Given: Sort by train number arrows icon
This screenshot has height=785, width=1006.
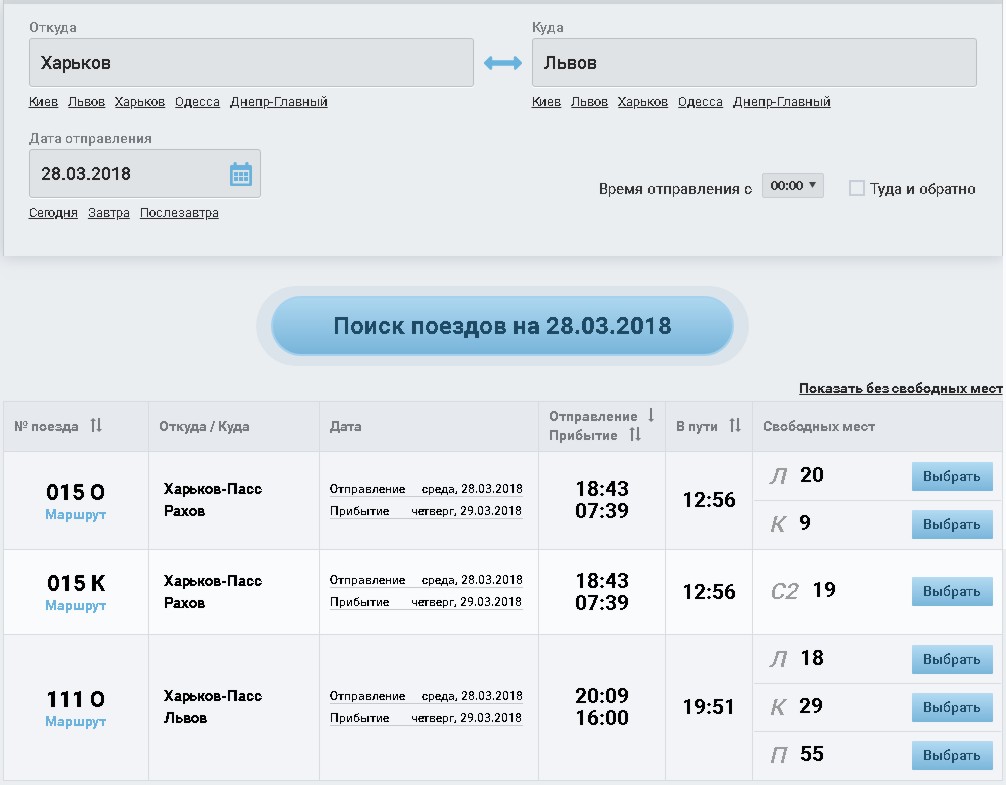Looking at the screenshot, I should [x=96, y=426].
